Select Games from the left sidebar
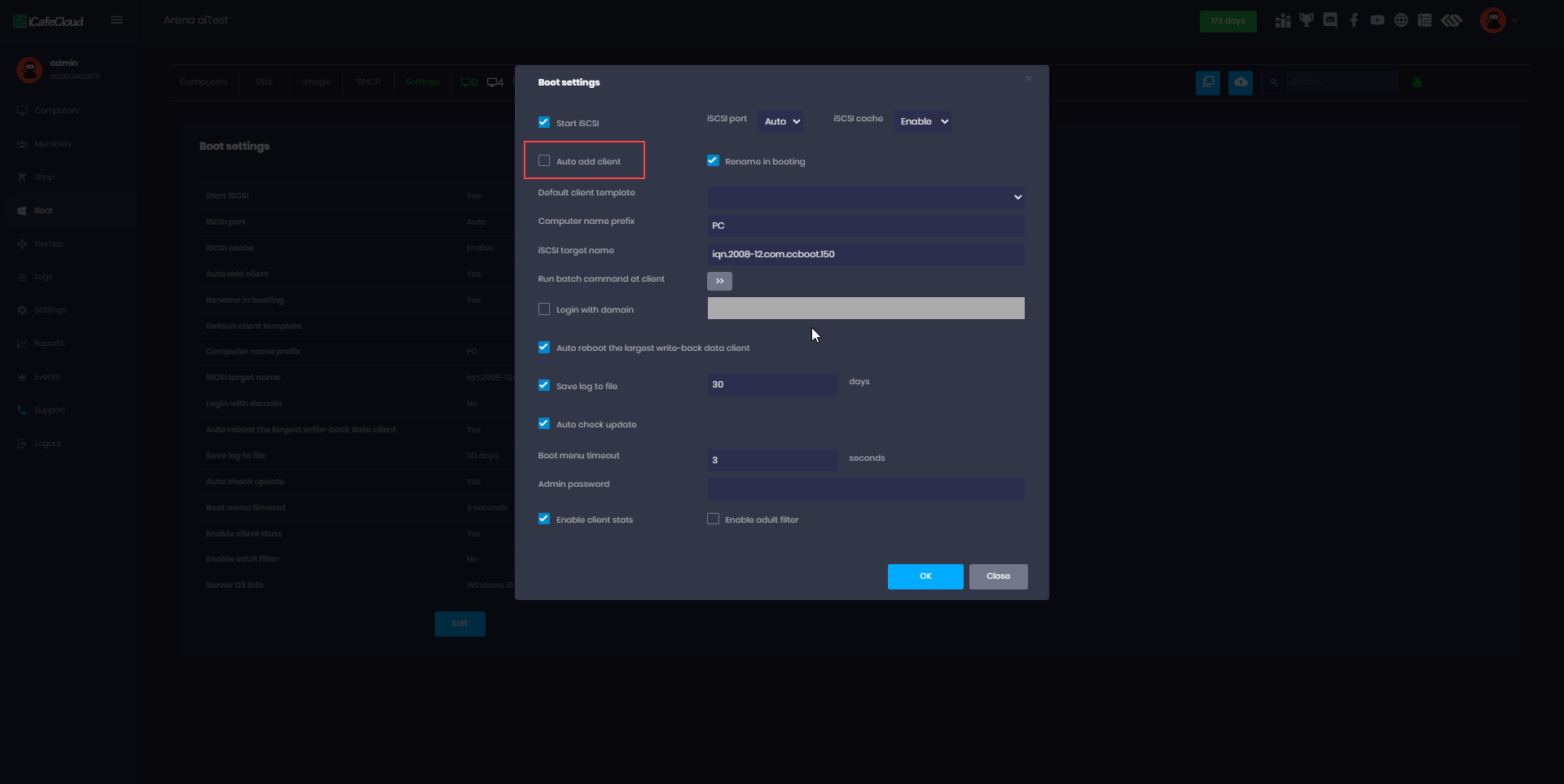 [49, 243]
